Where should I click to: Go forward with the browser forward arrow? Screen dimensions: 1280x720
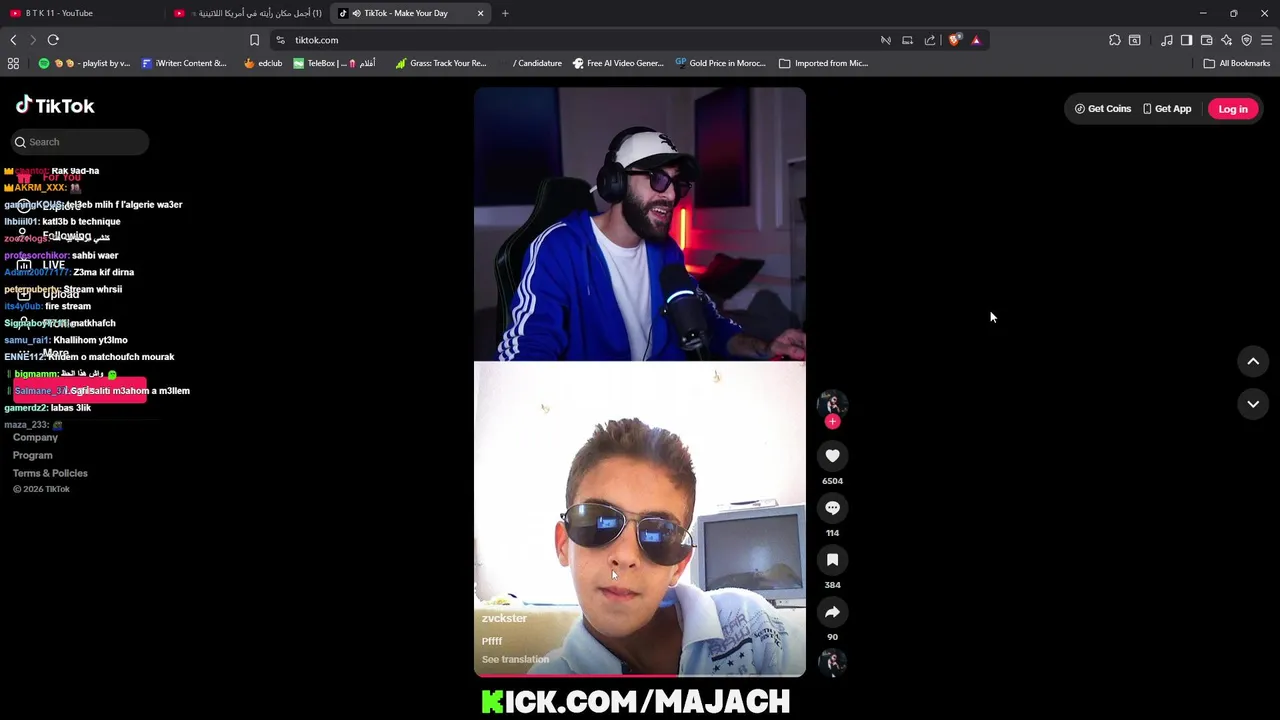pos(32,40)
